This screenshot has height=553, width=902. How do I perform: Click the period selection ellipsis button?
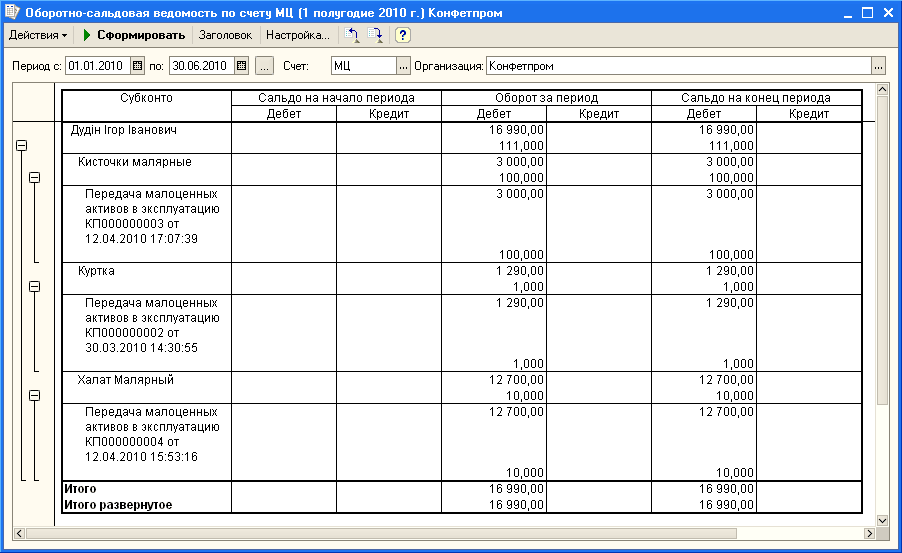(x=263, y=66)
